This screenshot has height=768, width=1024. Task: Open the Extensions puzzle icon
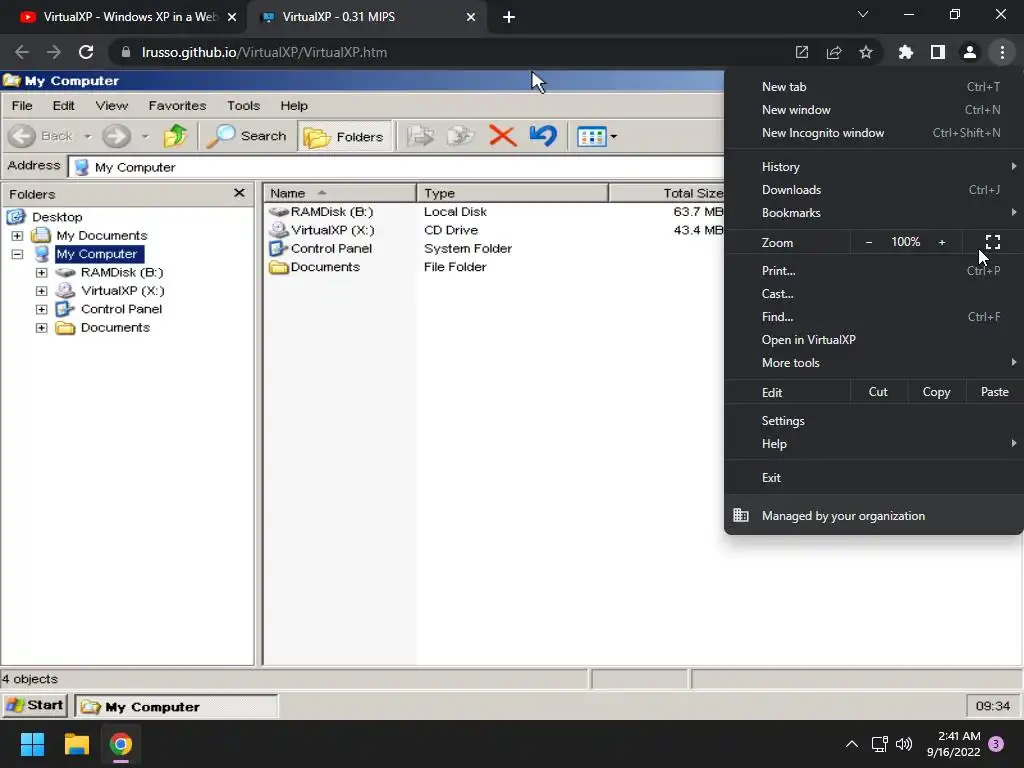906,52
